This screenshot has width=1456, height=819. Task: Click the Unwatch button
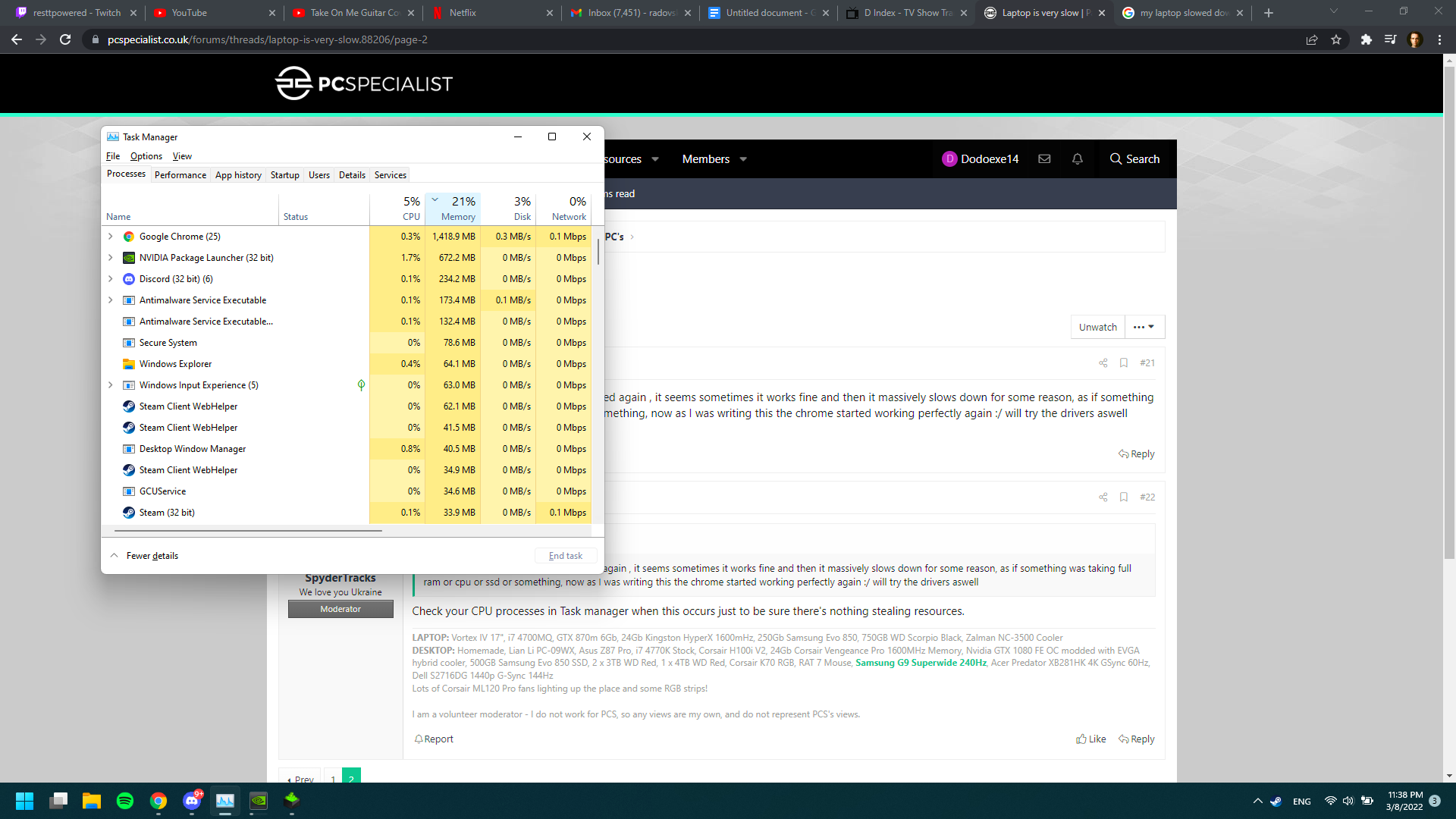[1097, 327]
